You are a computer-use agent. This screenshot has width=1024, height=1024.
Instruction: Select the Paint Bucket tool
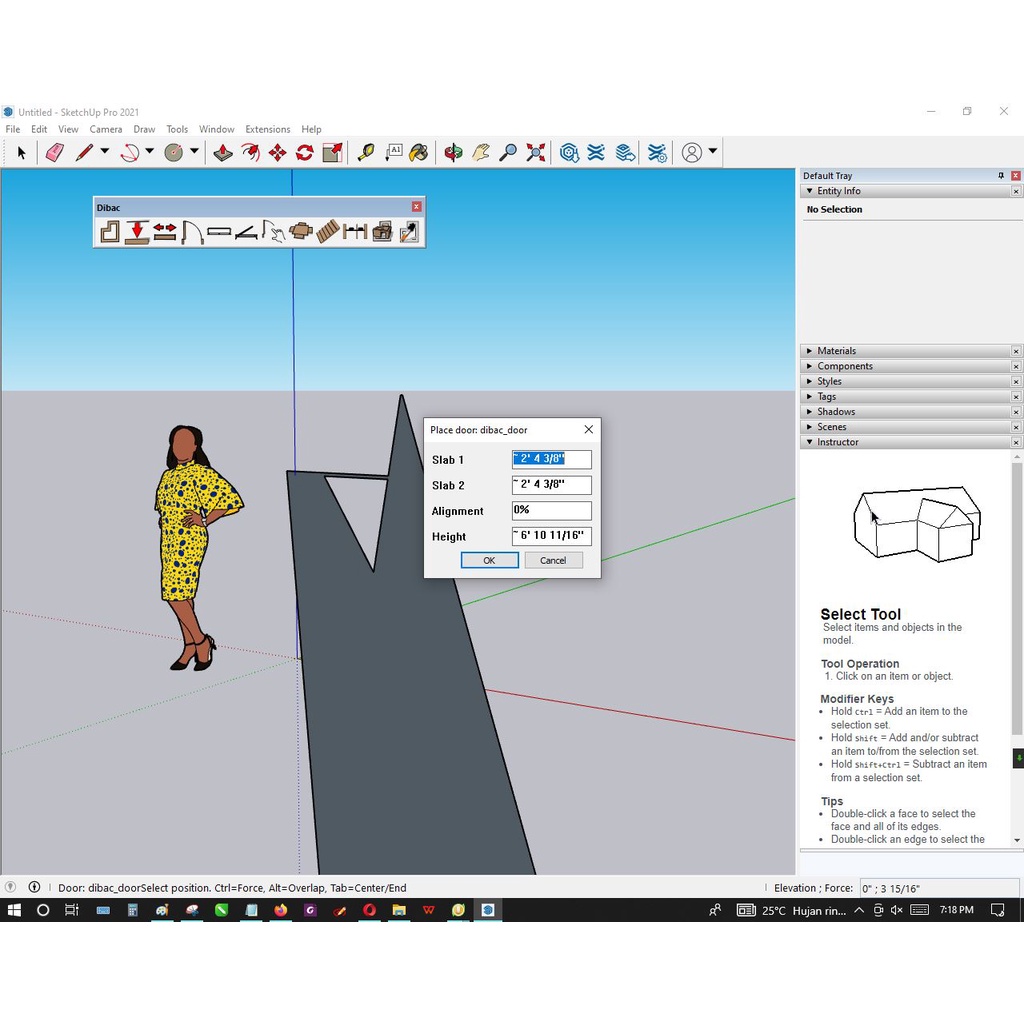tap(419, 153)
